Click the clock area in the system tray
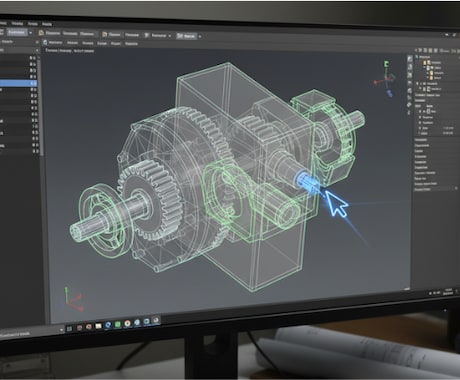 [449, 291]
